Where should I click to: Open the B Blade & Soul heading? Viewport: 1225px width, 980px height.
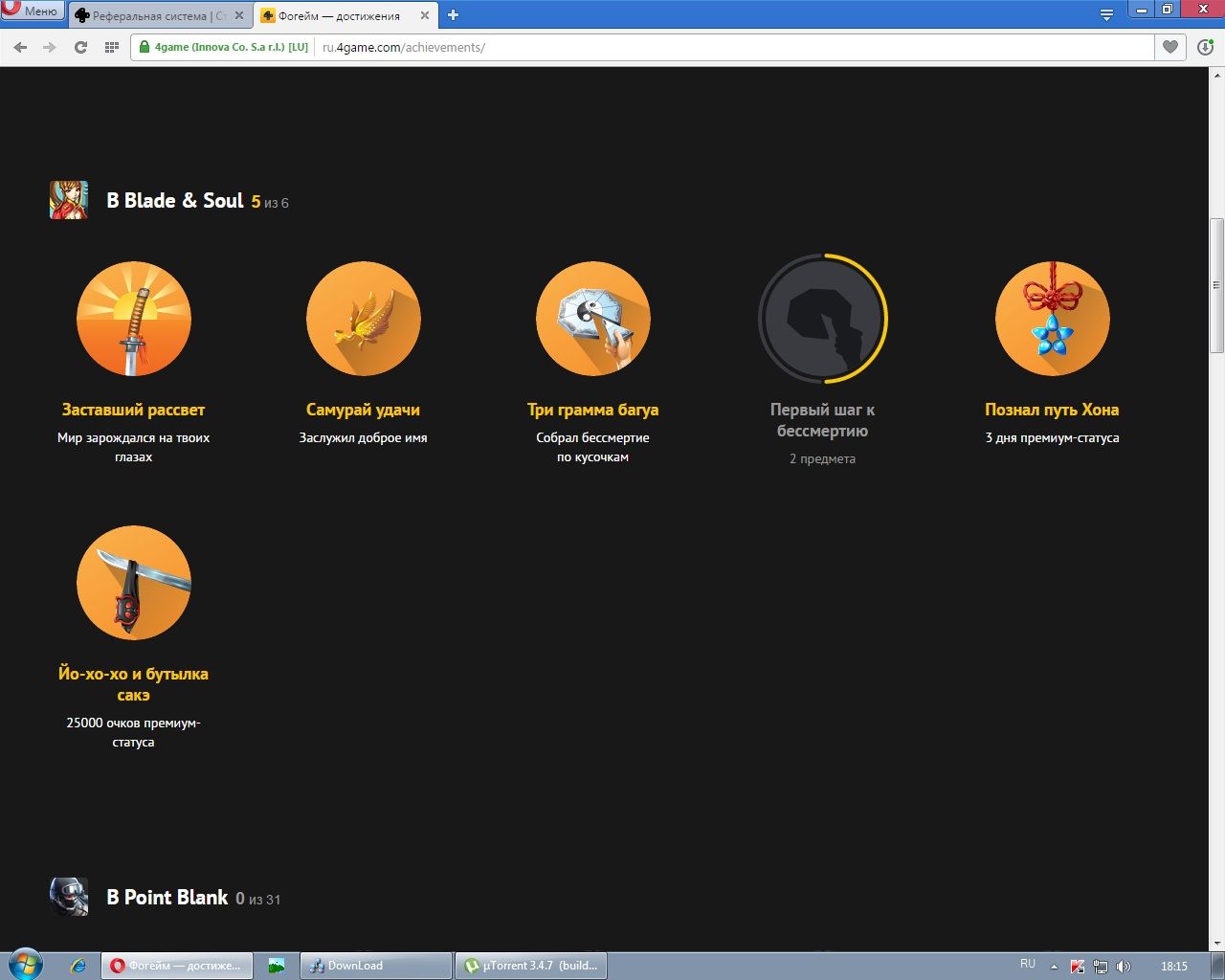point(175,200)
